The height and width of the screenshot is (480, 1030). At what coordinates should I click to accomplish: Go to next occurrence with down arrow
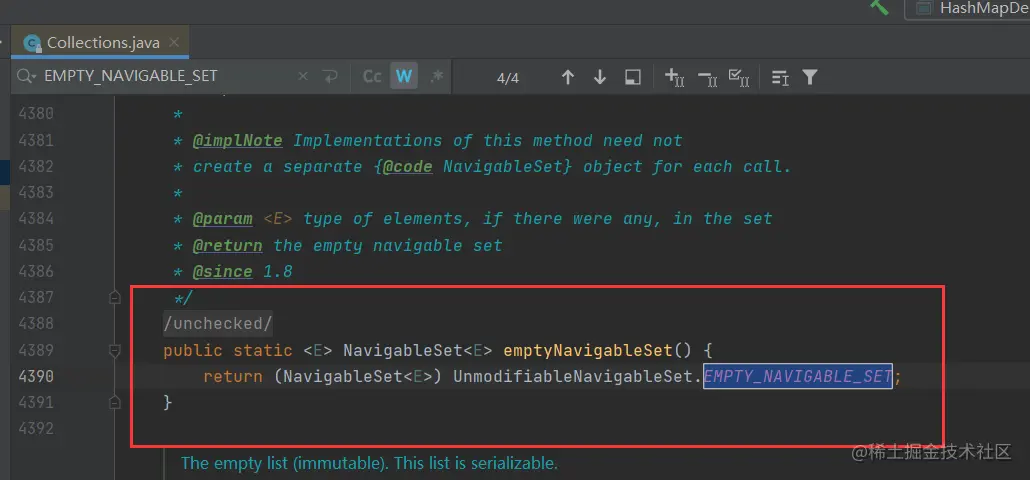599,77
